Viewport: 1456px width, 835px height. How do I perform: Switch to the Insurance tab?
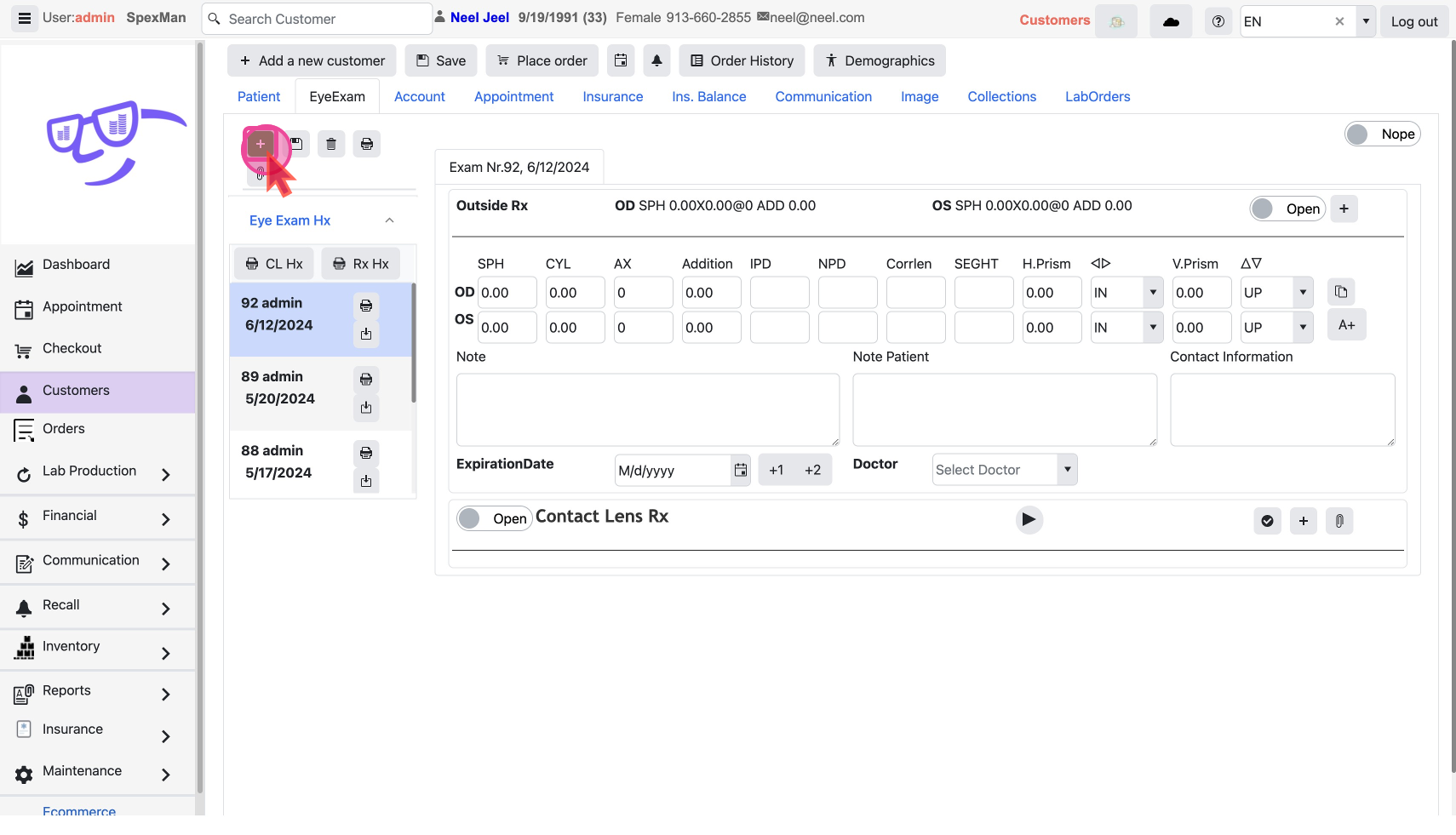point(612,97)
